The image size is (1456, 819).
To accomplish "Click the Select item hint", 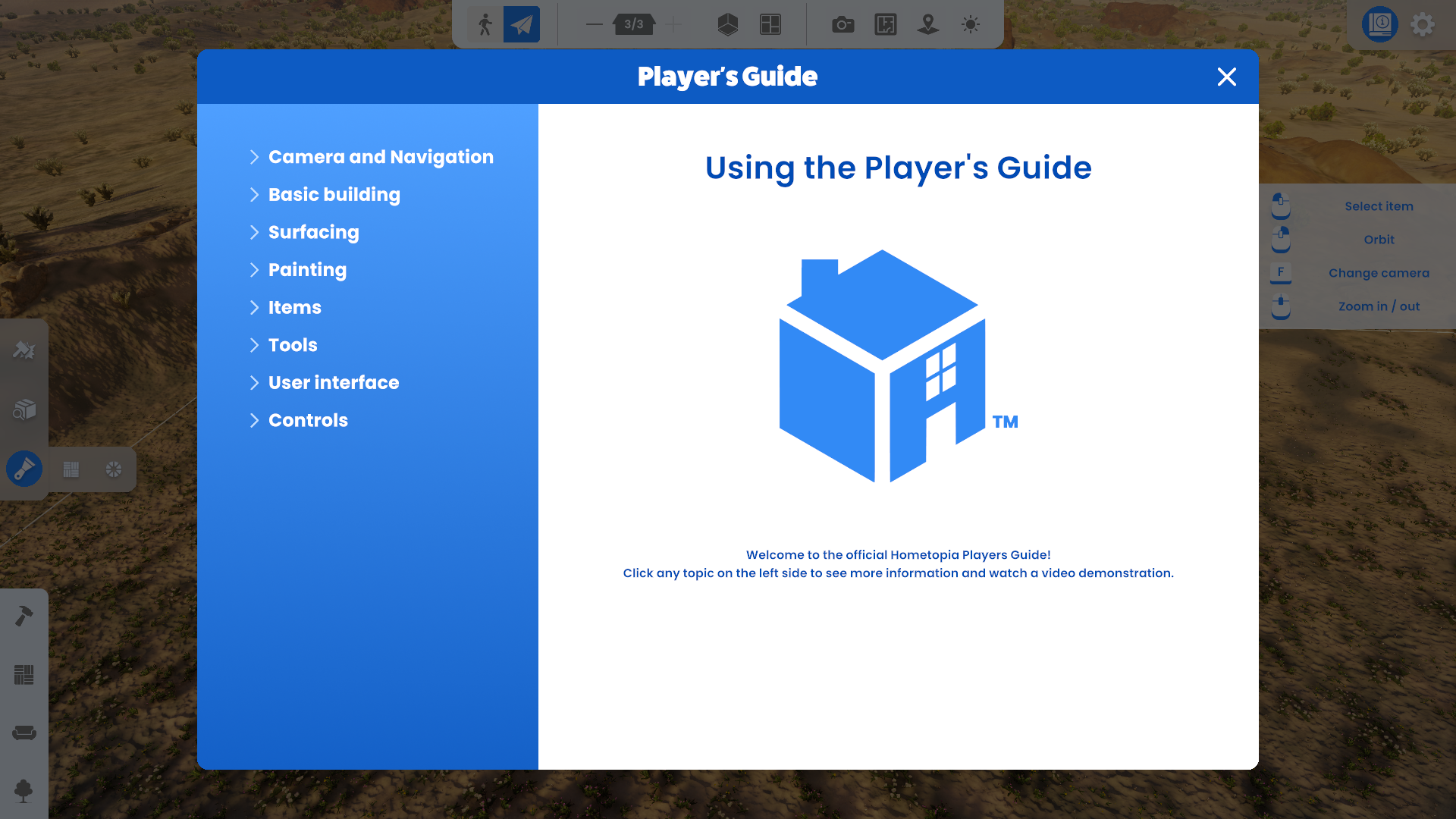I will point(1379,206).
